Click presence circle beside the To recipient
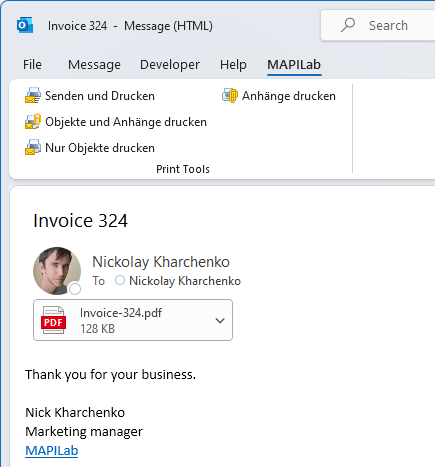 tap(120, 280)
